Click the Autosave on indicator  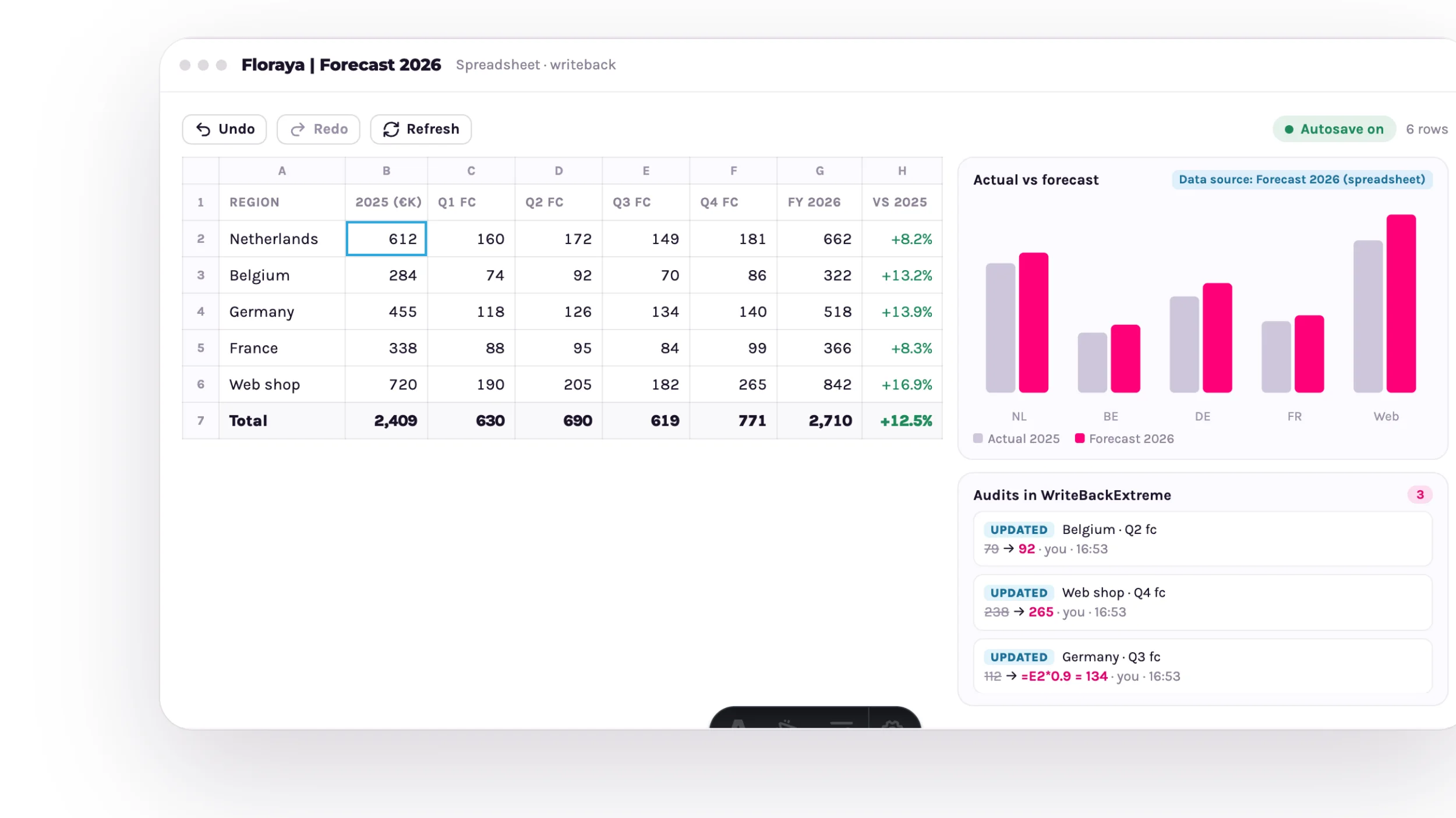click(x=1334, y=129)
